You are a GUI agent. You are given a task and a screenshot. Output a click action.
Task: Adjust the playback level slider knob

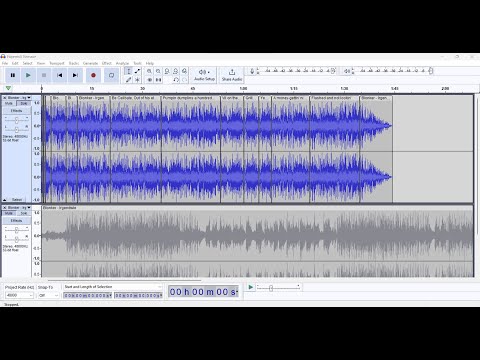click(431, 71)
